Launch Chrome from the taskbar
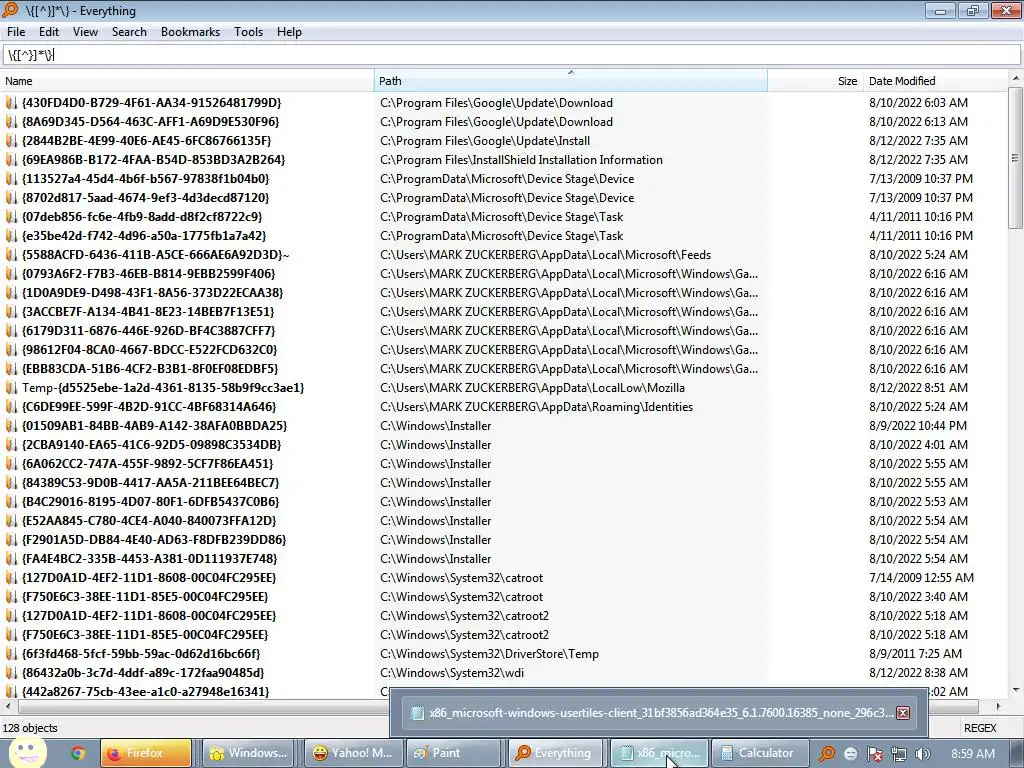 [78, 753]
